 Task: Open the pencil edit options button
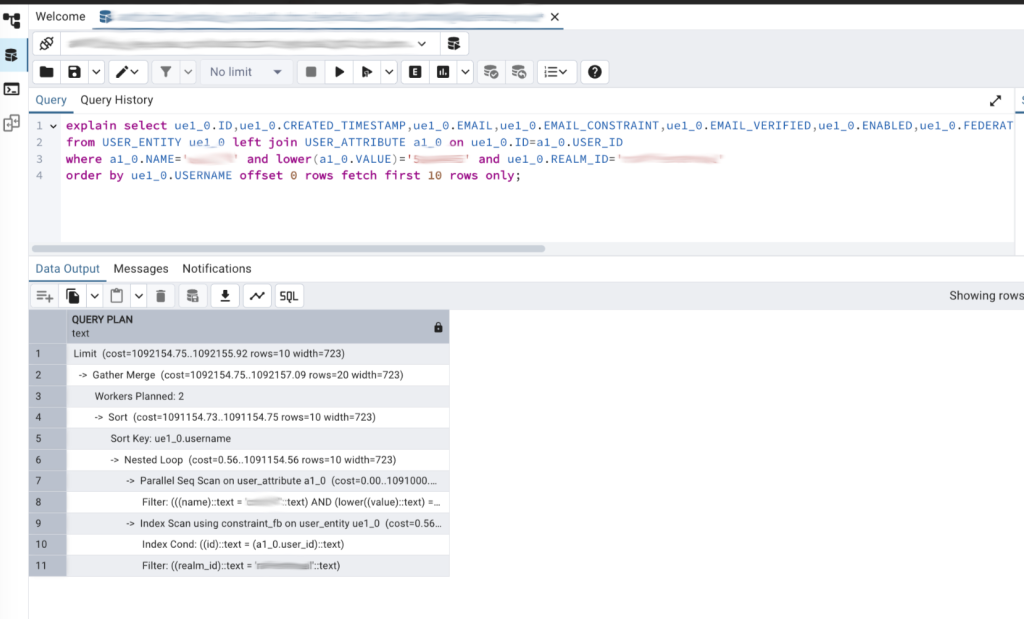click(x=127, y=72)
